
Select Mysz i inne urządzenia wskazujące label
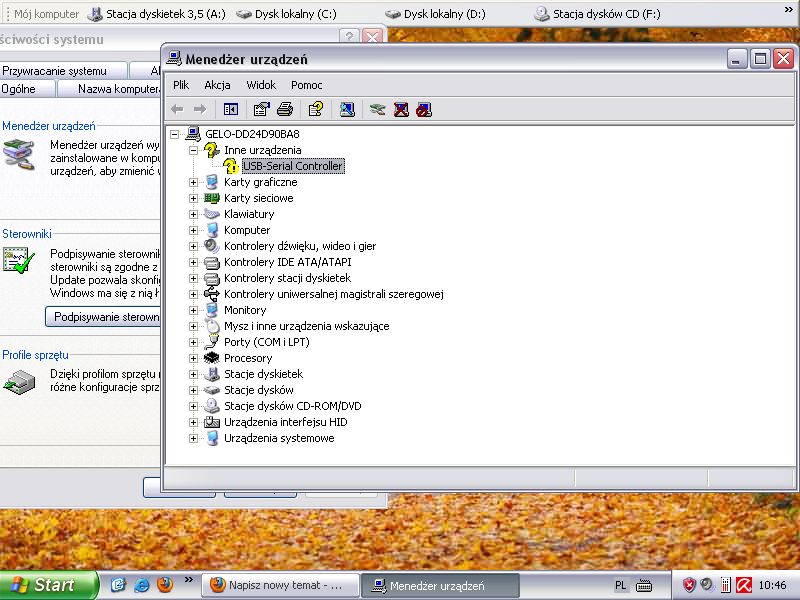pos(307,326)
